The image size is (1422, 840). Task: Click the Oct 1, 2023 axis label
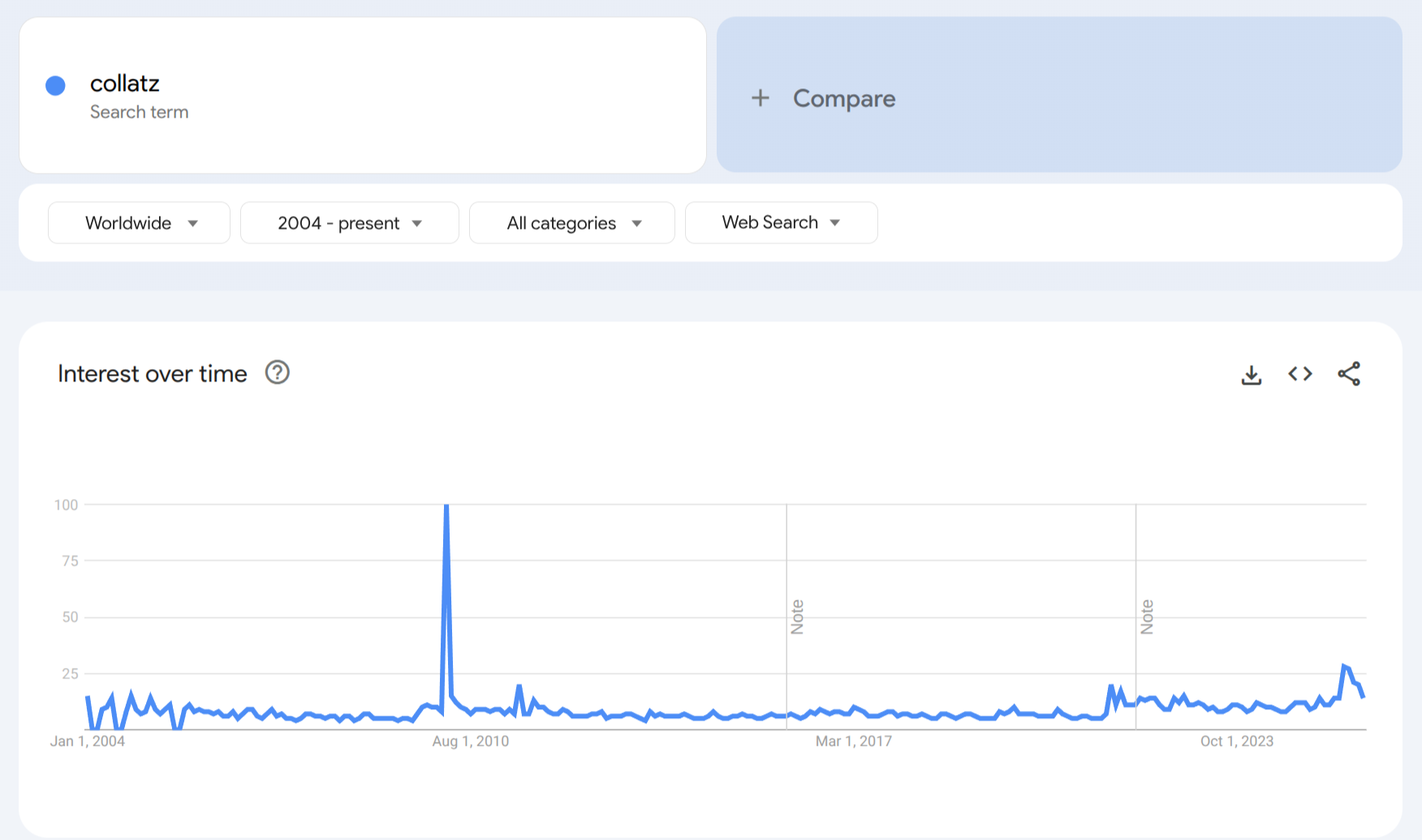click(1236, 741)
